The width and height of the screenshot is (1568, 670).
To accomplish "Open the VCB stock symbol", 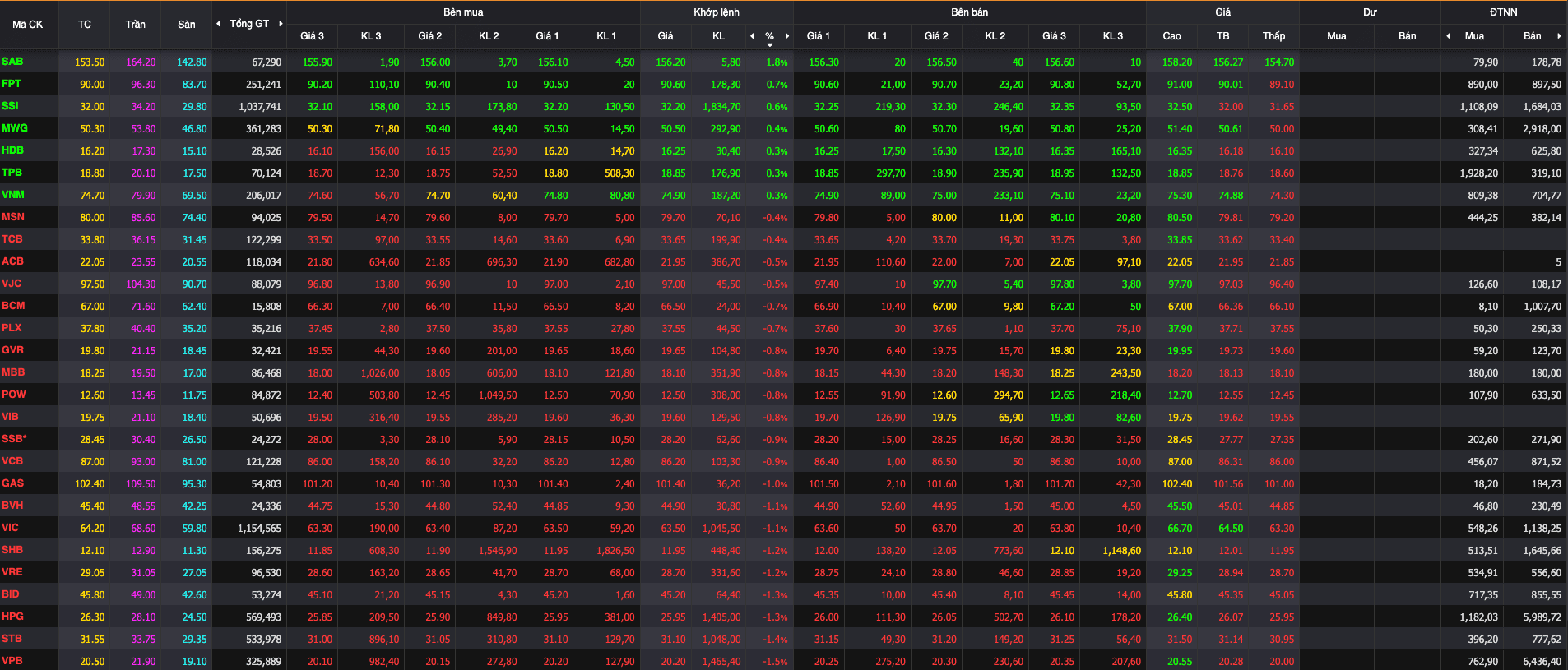I will click(x=12, y=461).
